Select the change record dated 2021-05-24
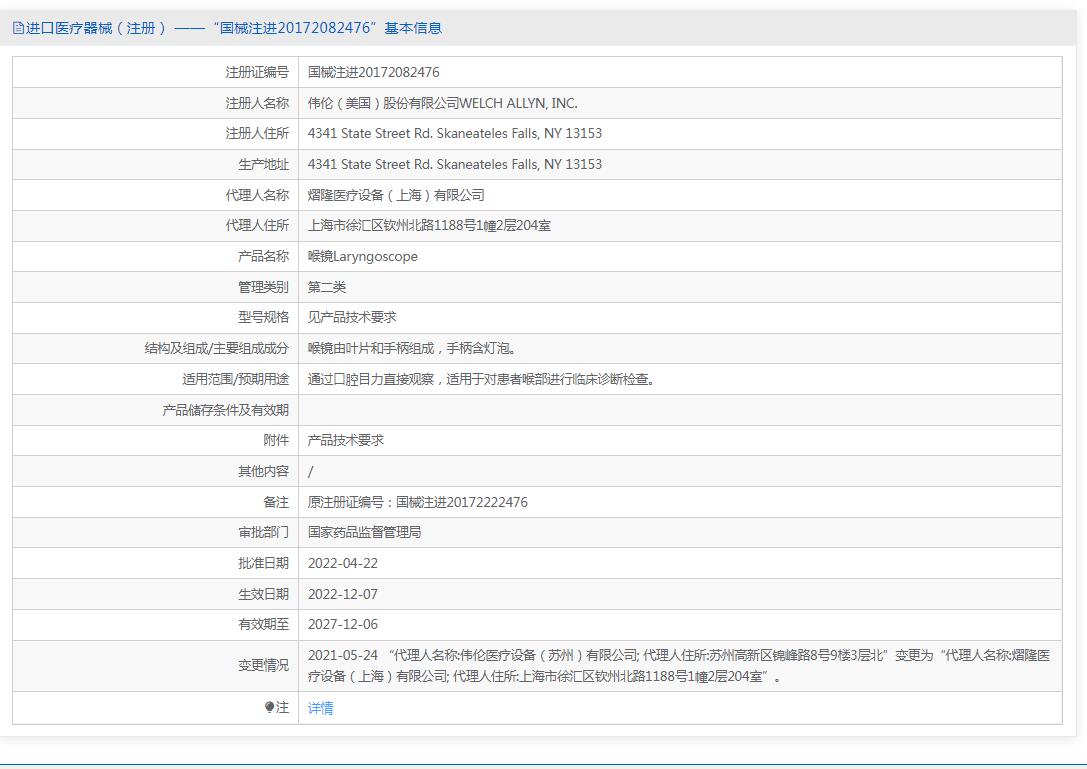Image resolution: width=1087 pixels, height=769 pixels. tap(679, 666)
